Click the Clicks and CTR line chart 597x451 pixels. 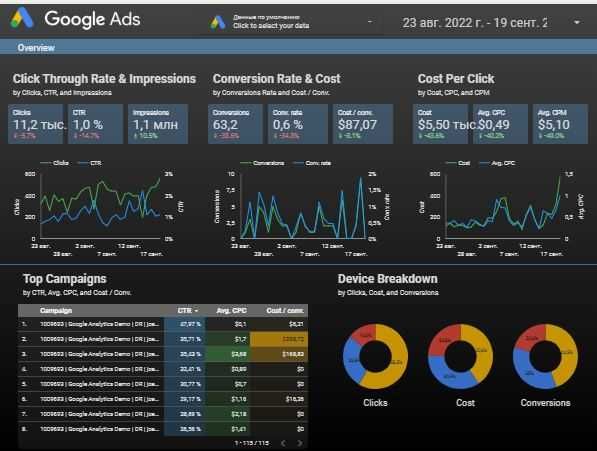(x=99, y=209)
